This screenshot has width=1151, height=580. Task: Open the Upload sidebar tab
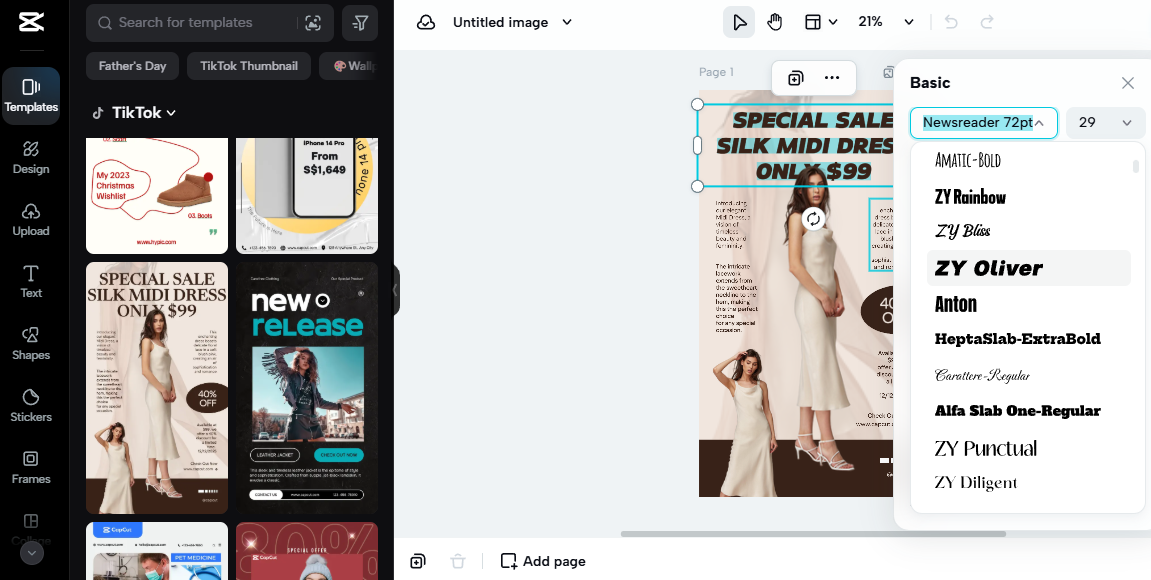[31, 220]
